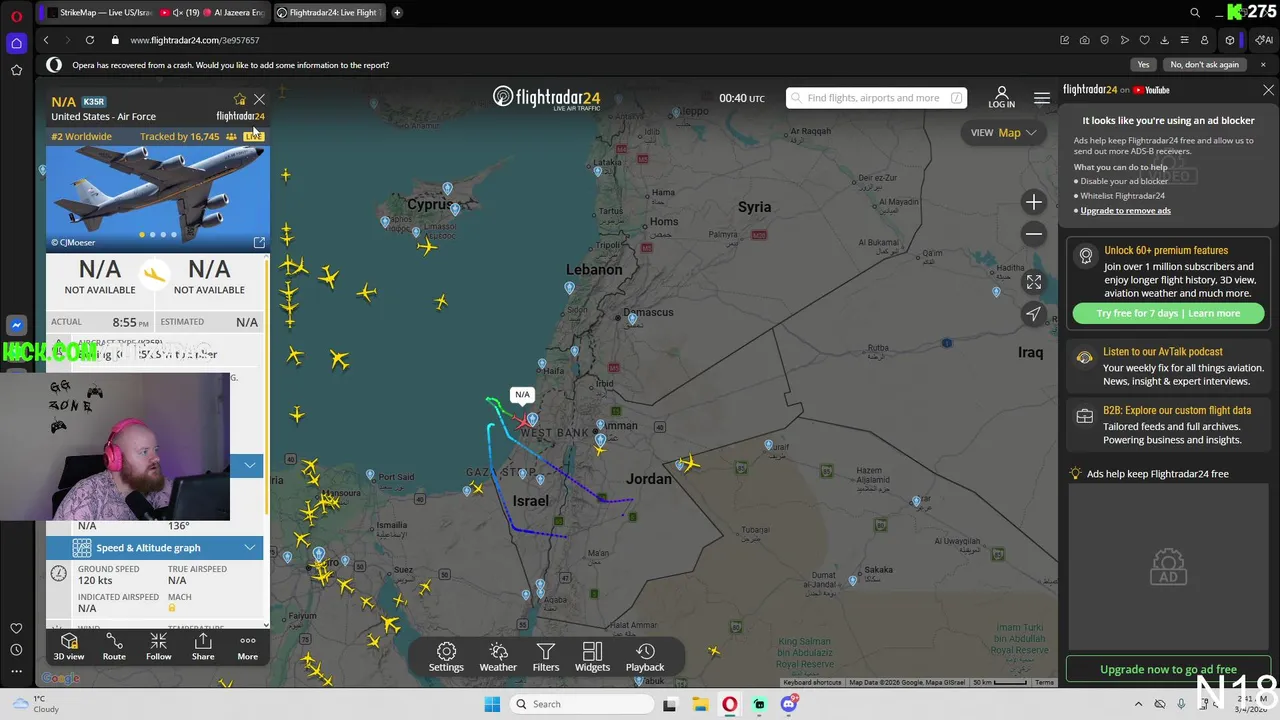Expand the blue section beneath the webcam overlay

point(249,465)
